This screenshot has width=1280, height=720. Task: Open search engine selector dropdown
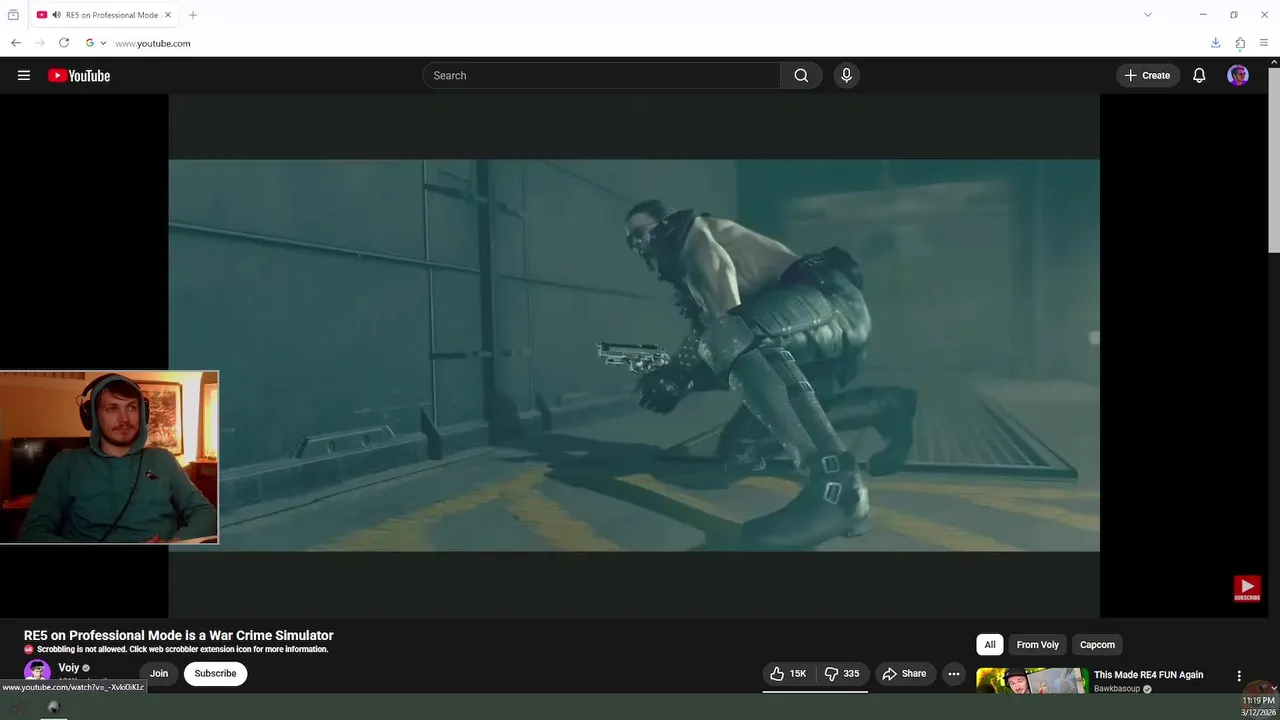(x=96, y=43)
